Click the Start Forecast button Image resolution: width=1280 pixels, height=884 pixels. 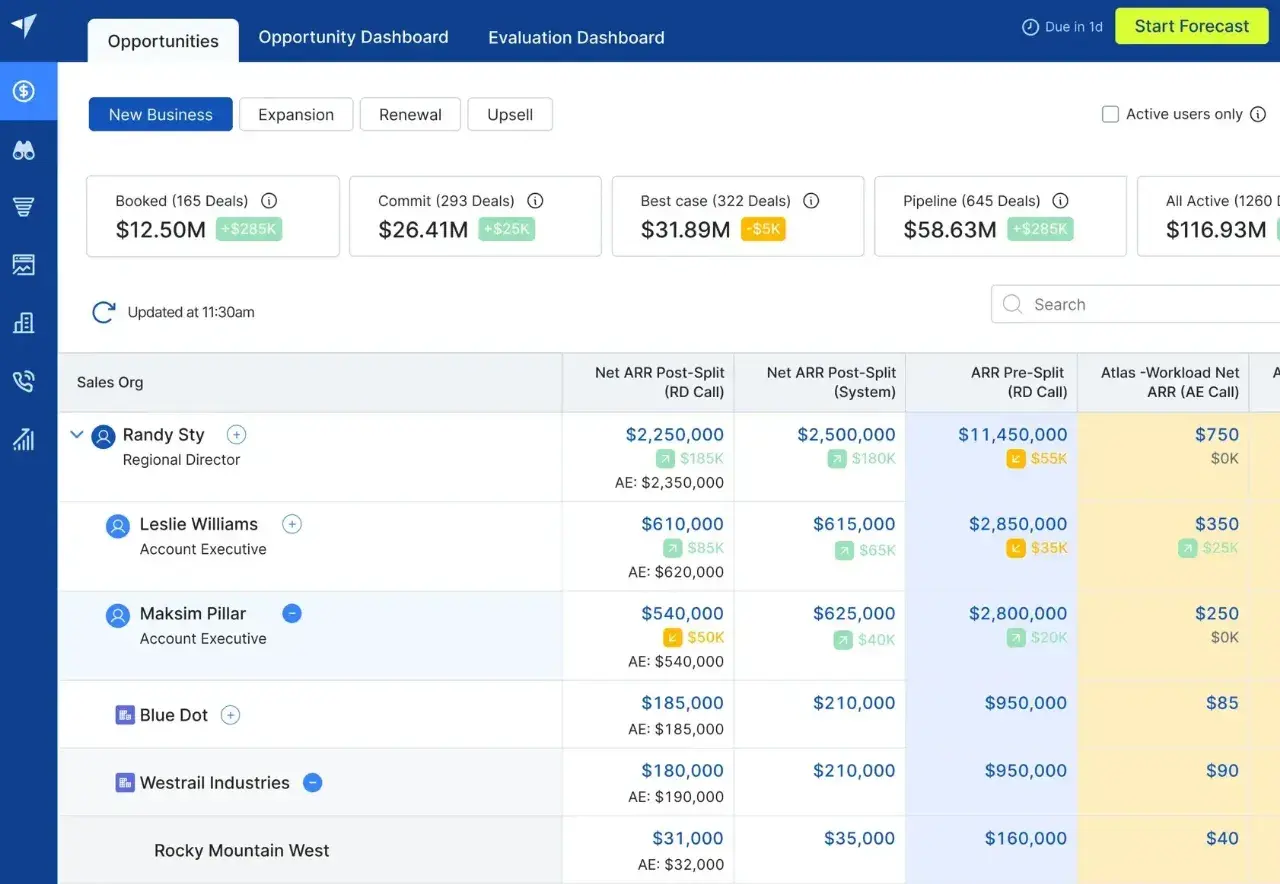(x=1191, y=27)
